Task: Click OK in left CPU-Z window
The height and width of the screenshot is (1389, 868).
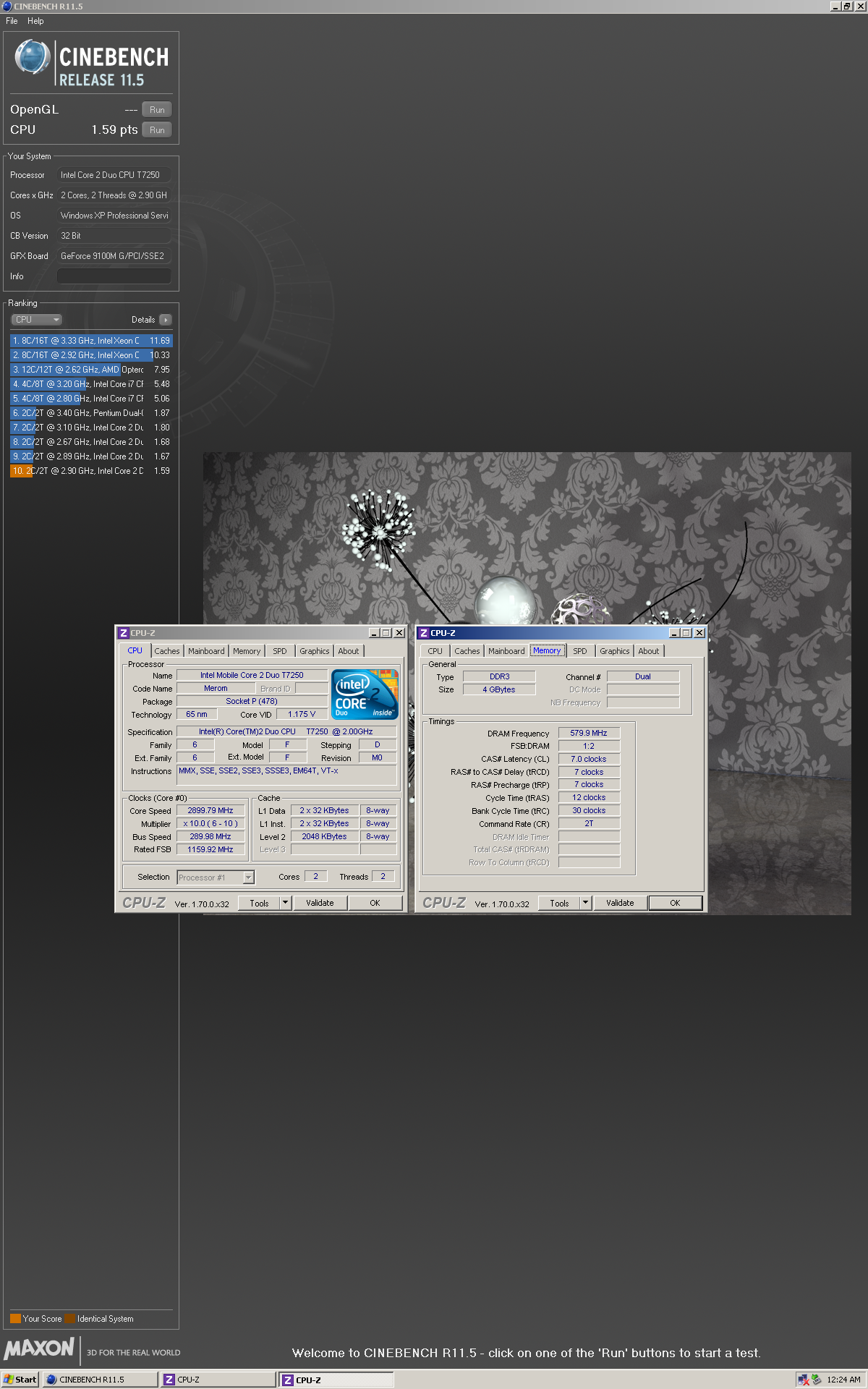Action: (x=375, y=903)
